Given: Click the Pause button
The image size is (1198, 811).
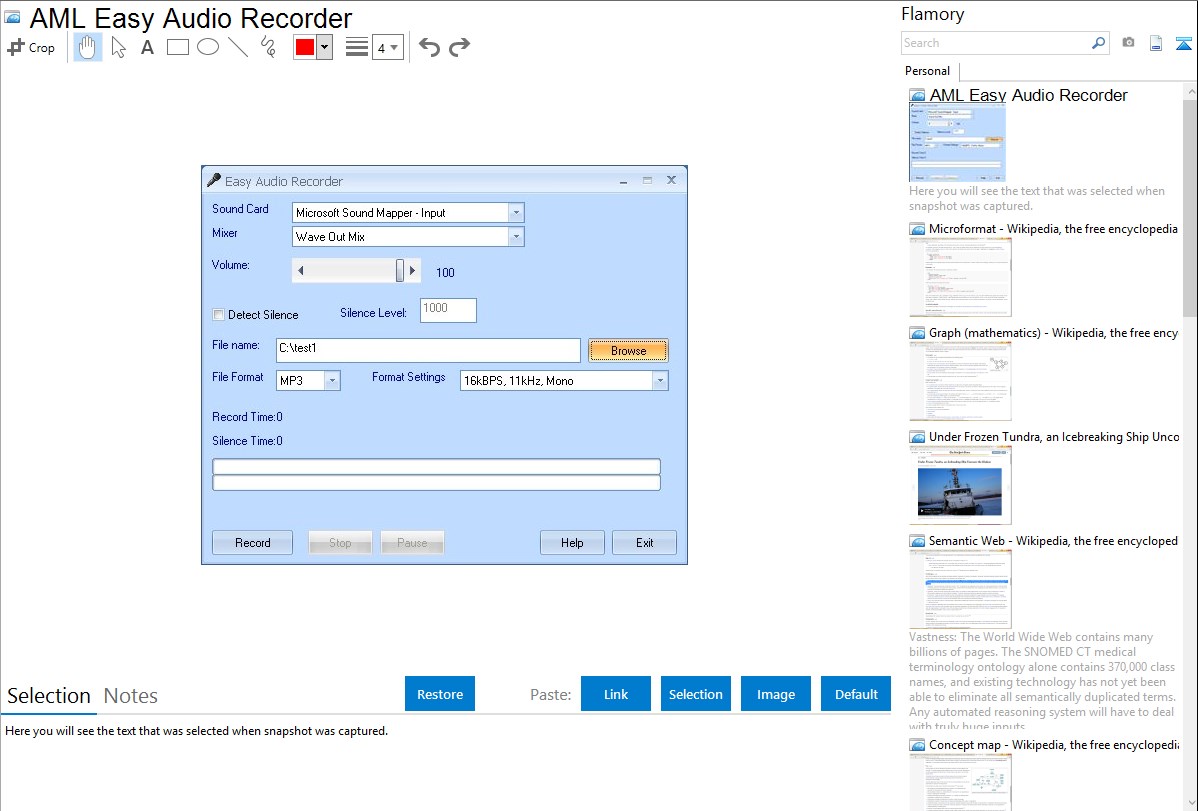Looking at the screenshot, I should (x=412, y=543).
